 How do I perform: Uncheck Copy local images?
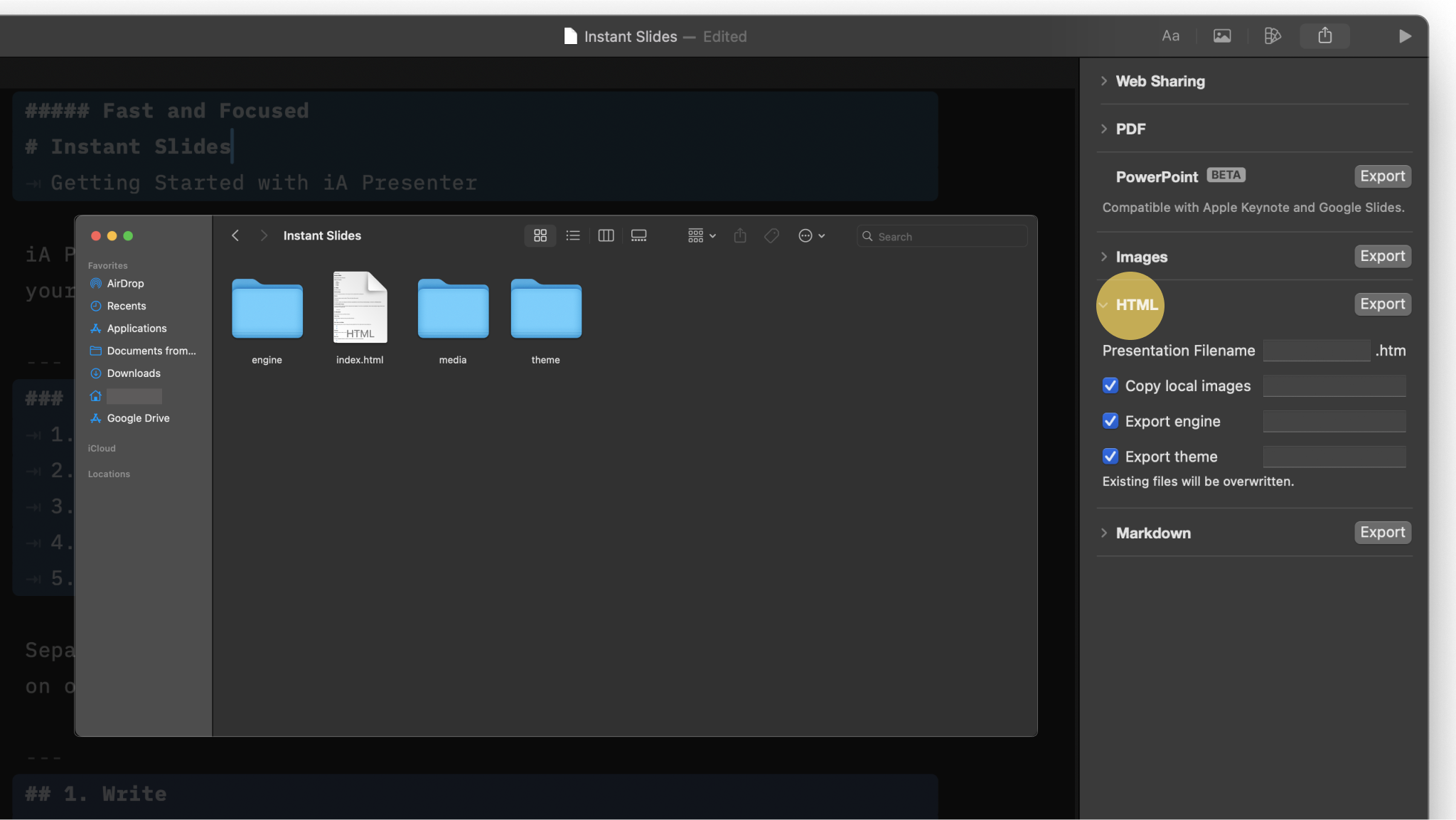click(1111, 385)
